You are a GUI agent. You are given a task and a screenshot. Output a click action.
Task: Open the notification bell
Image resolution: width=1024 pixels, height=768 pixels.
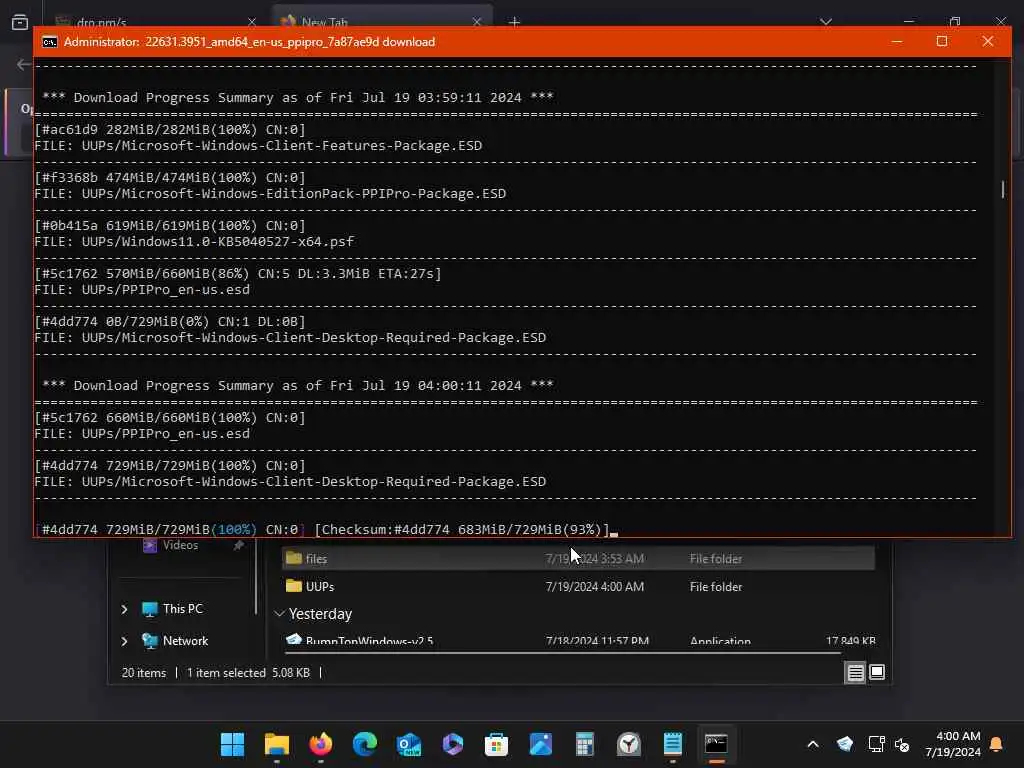coord(996,744)
